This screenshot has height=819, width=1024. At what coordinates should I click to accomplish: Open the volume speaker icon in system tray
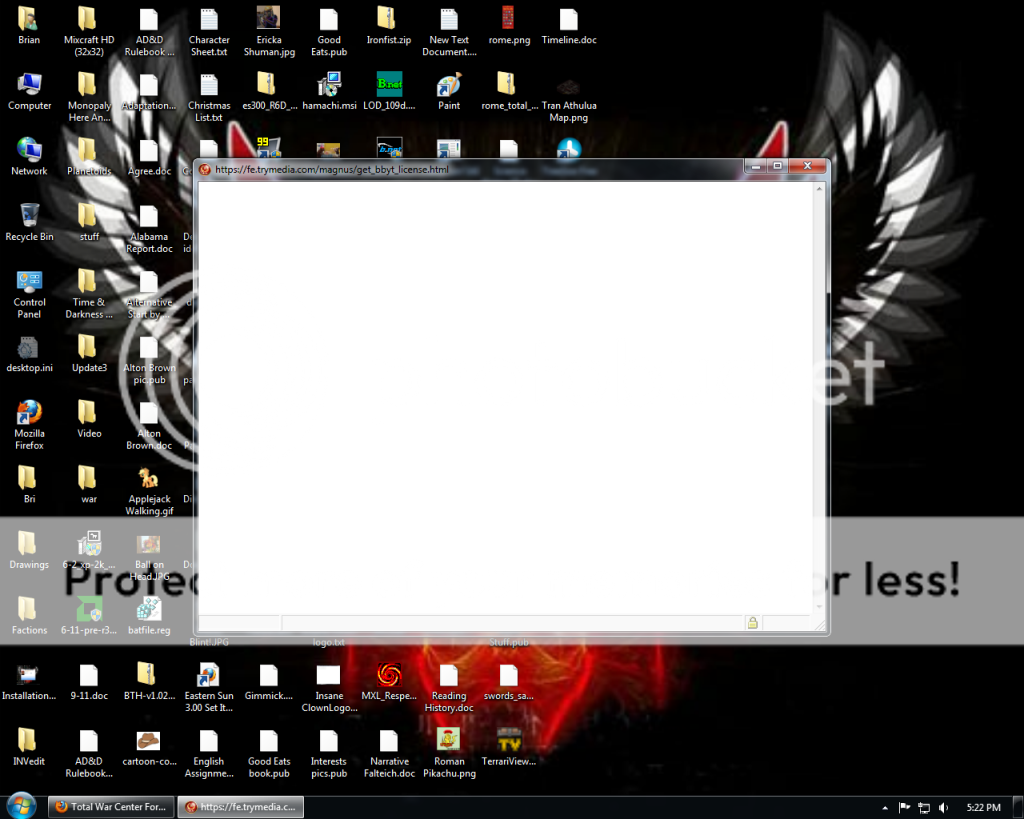click(x=943, y=807)
